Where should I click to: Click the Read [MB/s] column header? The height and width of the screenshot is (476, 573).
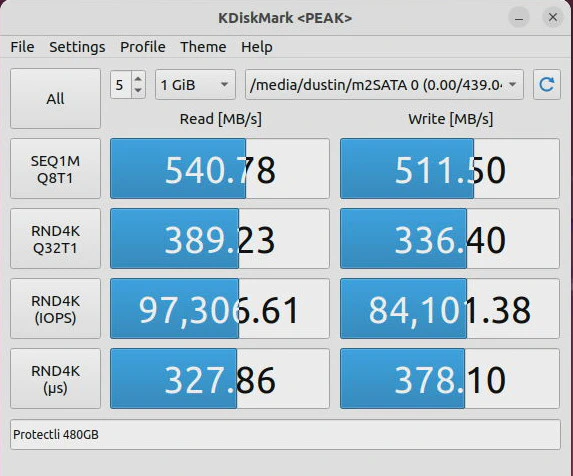tap(220, 119)
